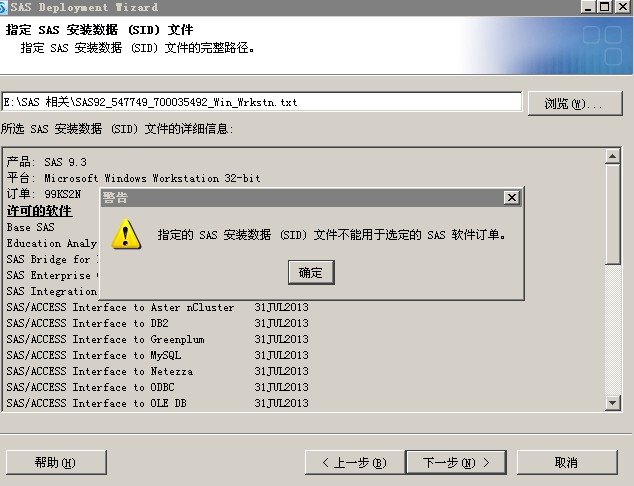This screenshot has width=634, height=486.
Task: Click the 确定 button in the warning dialog
Action: [311, 273]
